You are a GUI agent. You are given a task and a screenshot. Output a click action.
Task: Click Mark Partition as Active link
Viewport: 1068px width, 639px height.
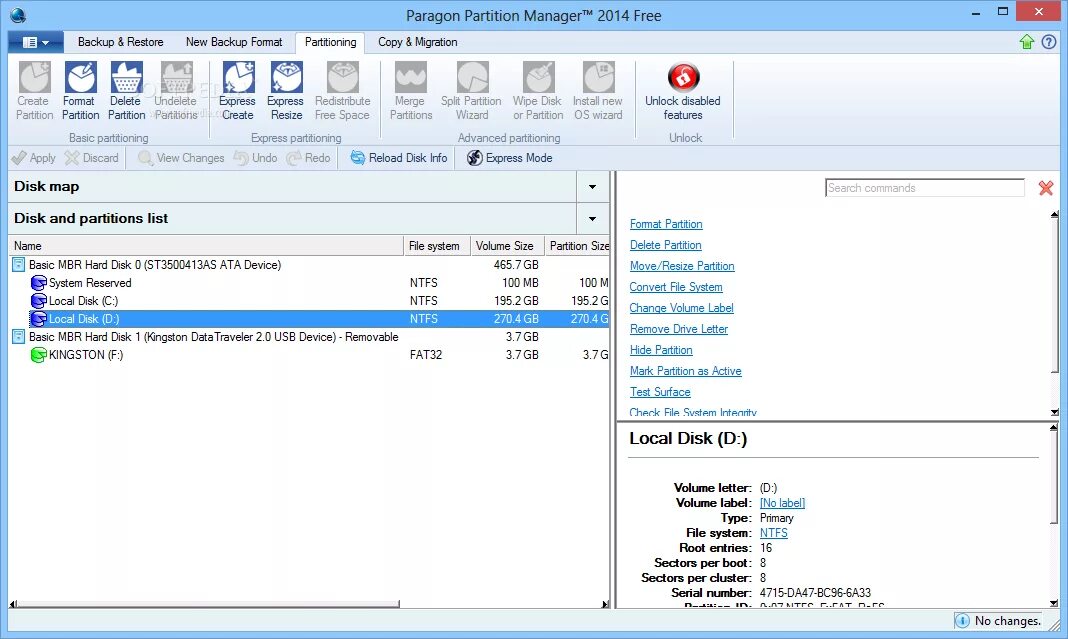[x=685, y=371]
